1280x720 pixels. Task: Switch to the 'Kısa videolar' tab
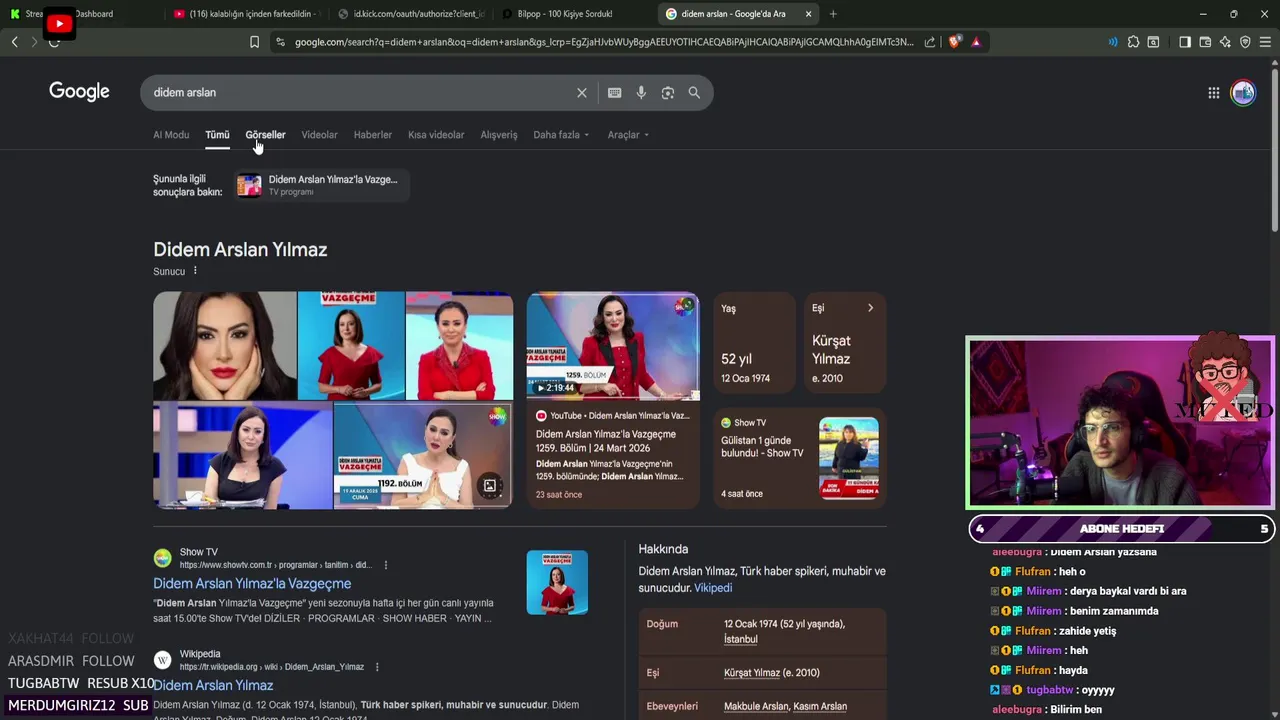(x=436, y=135)
